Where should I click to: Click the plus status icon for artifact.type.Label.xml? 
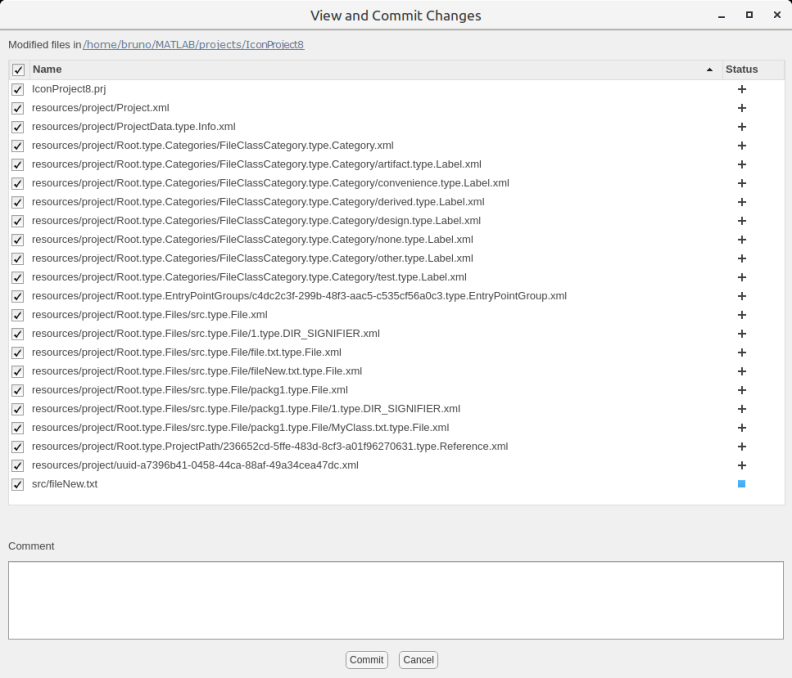741,164
